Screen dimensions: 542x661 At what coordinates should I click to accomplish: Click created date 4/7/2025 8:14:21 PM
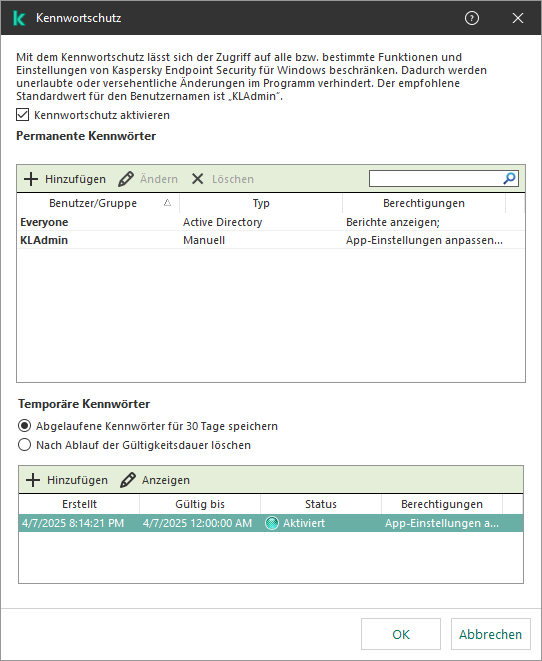pos(73,523)
